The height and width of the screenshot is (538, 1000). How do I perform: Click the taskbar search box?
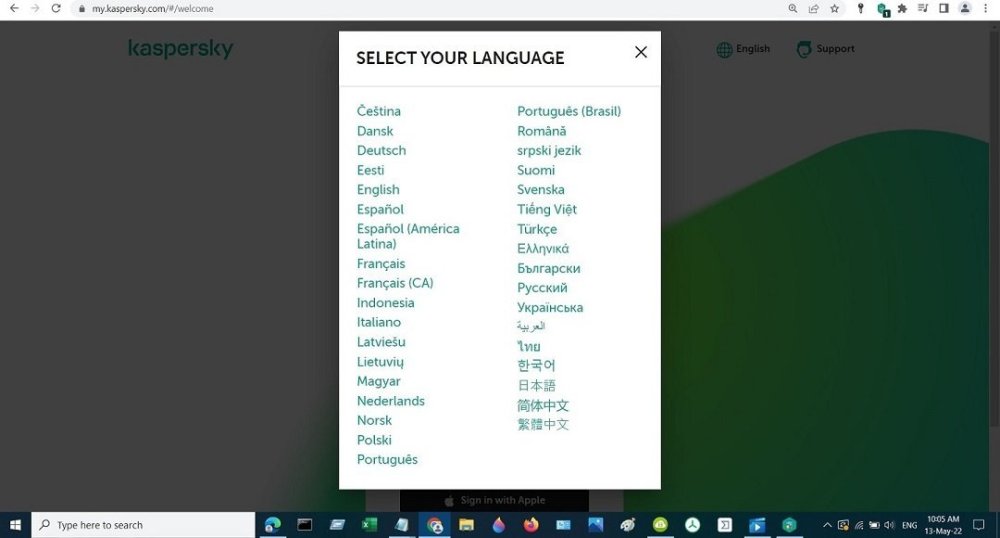[x=143, y=525]
